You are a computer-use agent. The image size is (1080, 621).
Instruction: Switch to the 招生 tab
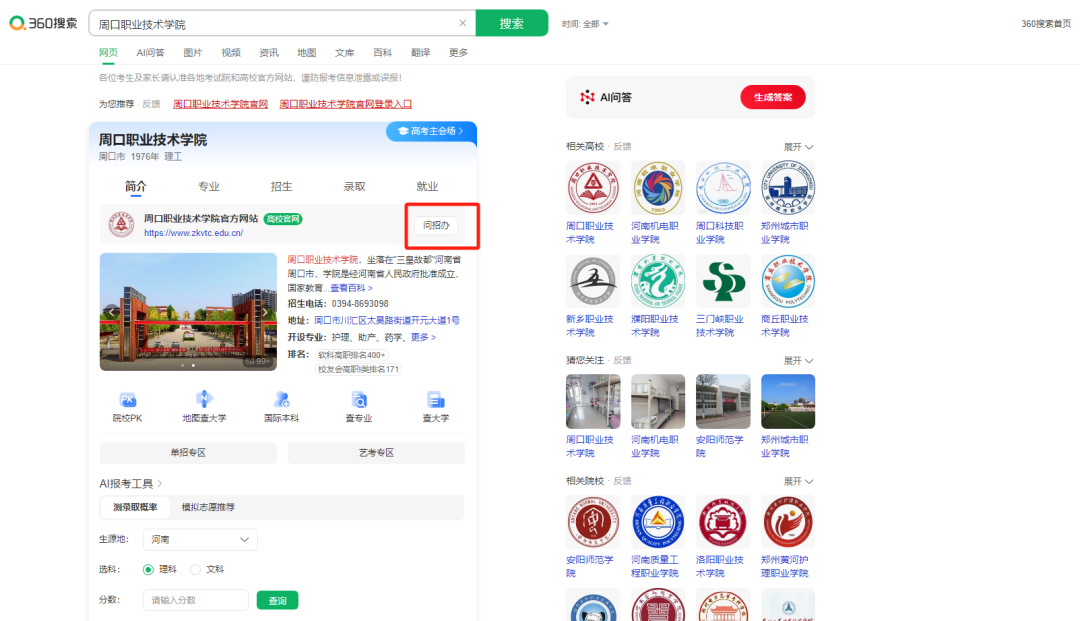point(282,186)
